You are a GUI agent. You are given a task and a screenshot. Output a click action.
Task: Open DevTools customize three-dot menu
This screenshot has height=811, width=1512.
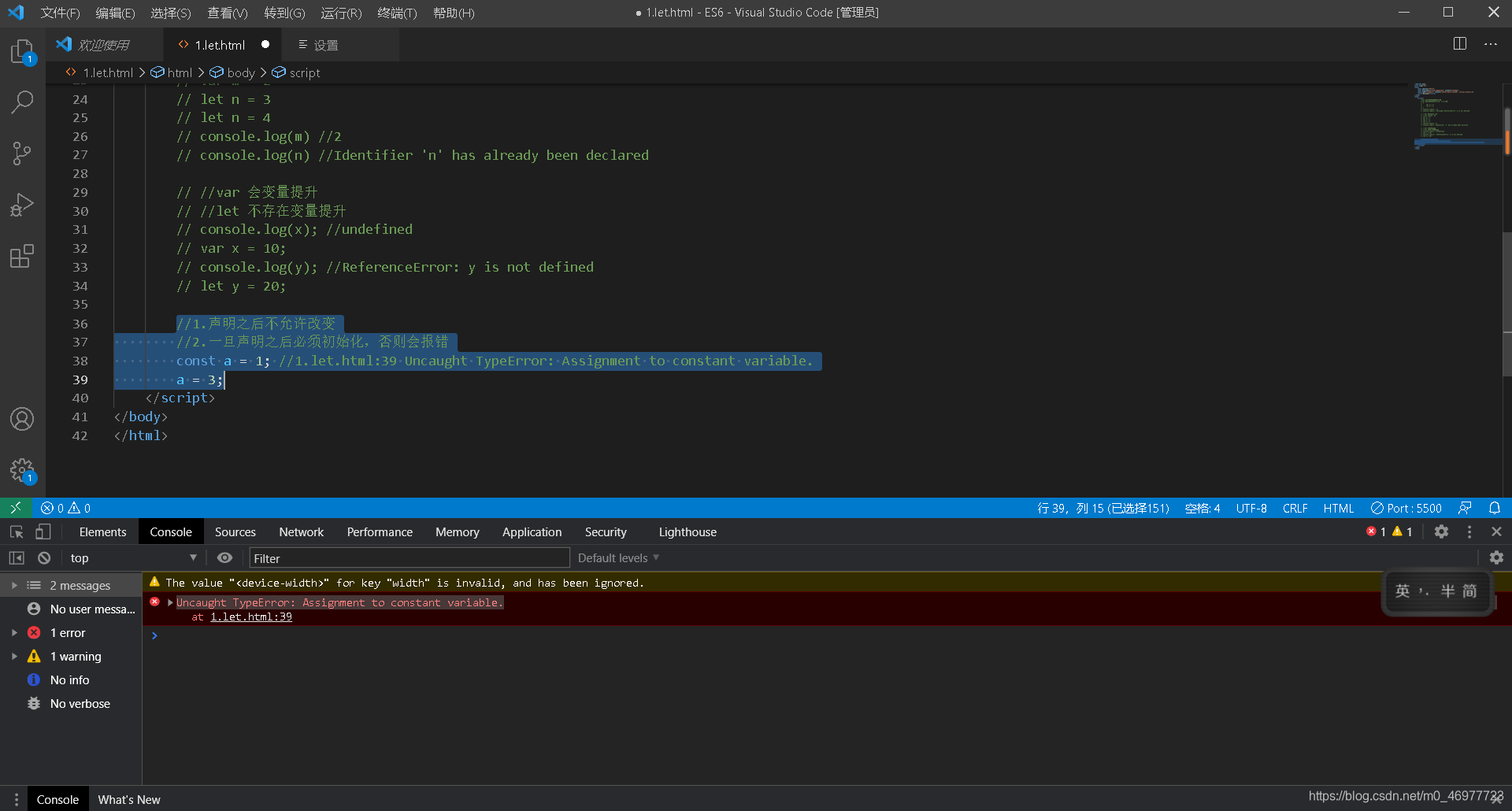(x=1469, y=531)
